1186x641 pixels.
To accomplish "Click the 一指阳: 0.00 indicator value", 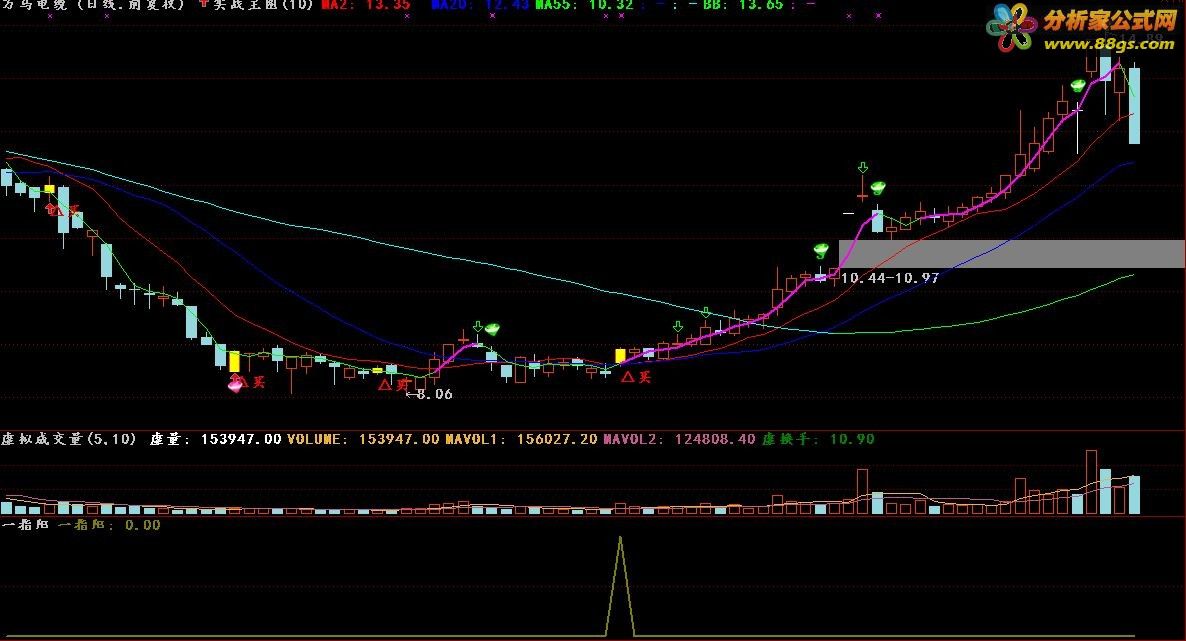I will tap(110, 524).
